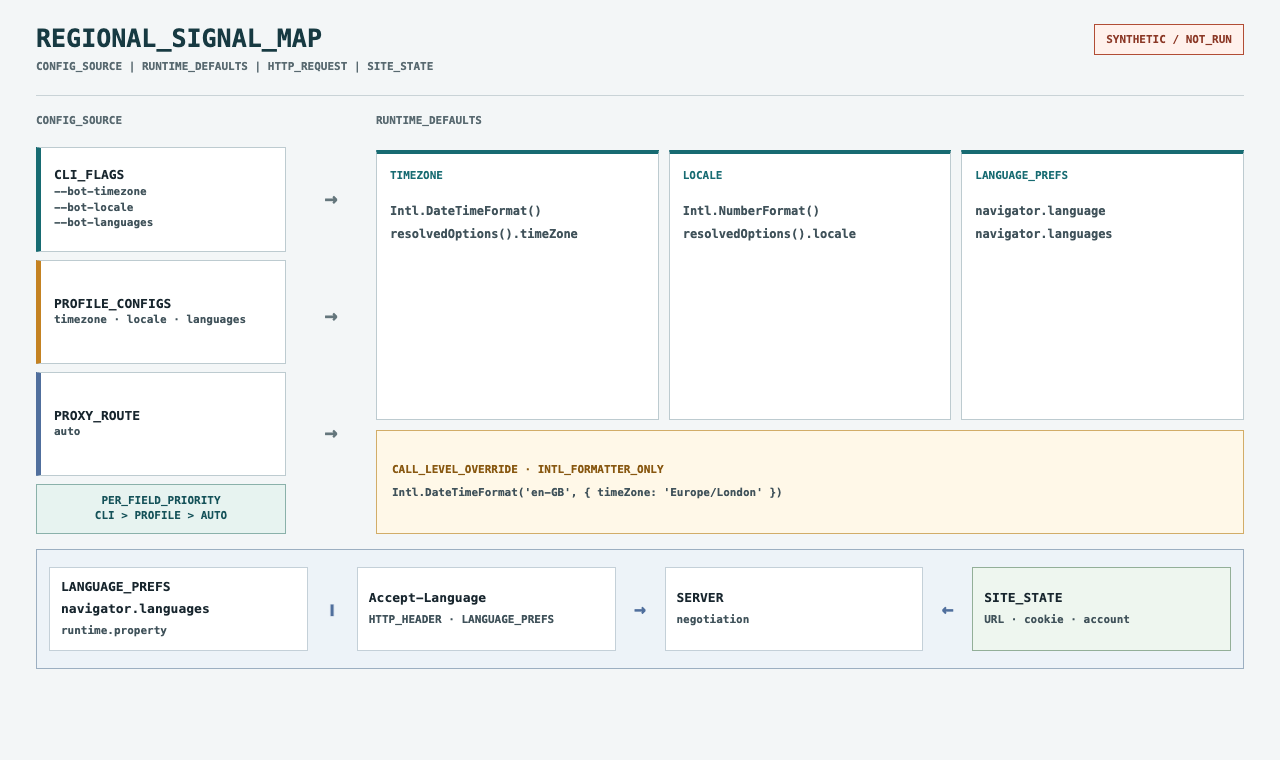Select the 'URL · cookie · account' caption
Viewport: 1280px width, 760px height.
coord(1057,619)
